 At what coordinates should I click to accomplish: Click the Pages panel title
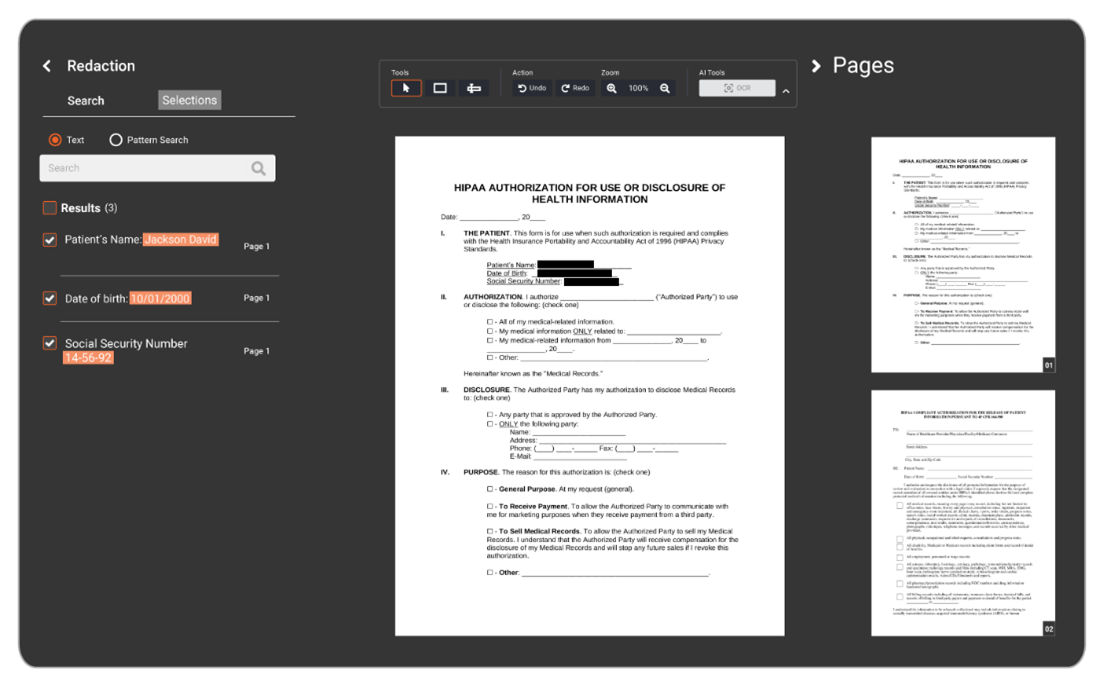pyautogui.click(x=863, y=65)
